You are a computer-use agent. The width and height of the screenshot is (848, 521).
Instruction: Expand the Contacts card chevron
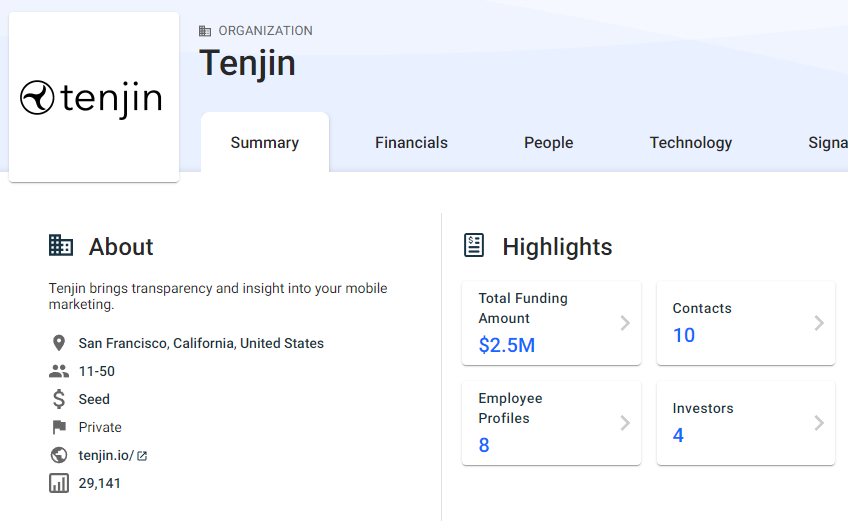[x=819, y=323]
